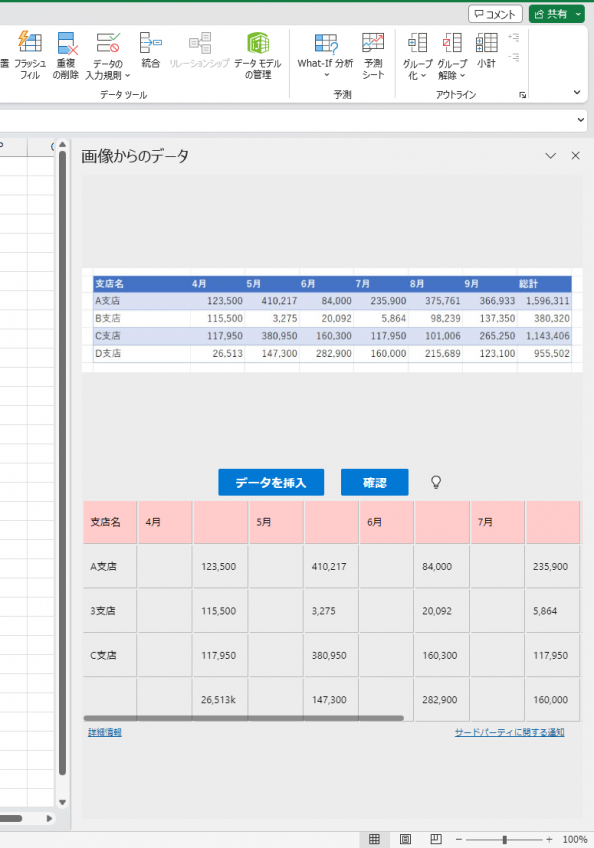Click the データを挿入 button
Screen dimensions: 594x848
(271, 482)
